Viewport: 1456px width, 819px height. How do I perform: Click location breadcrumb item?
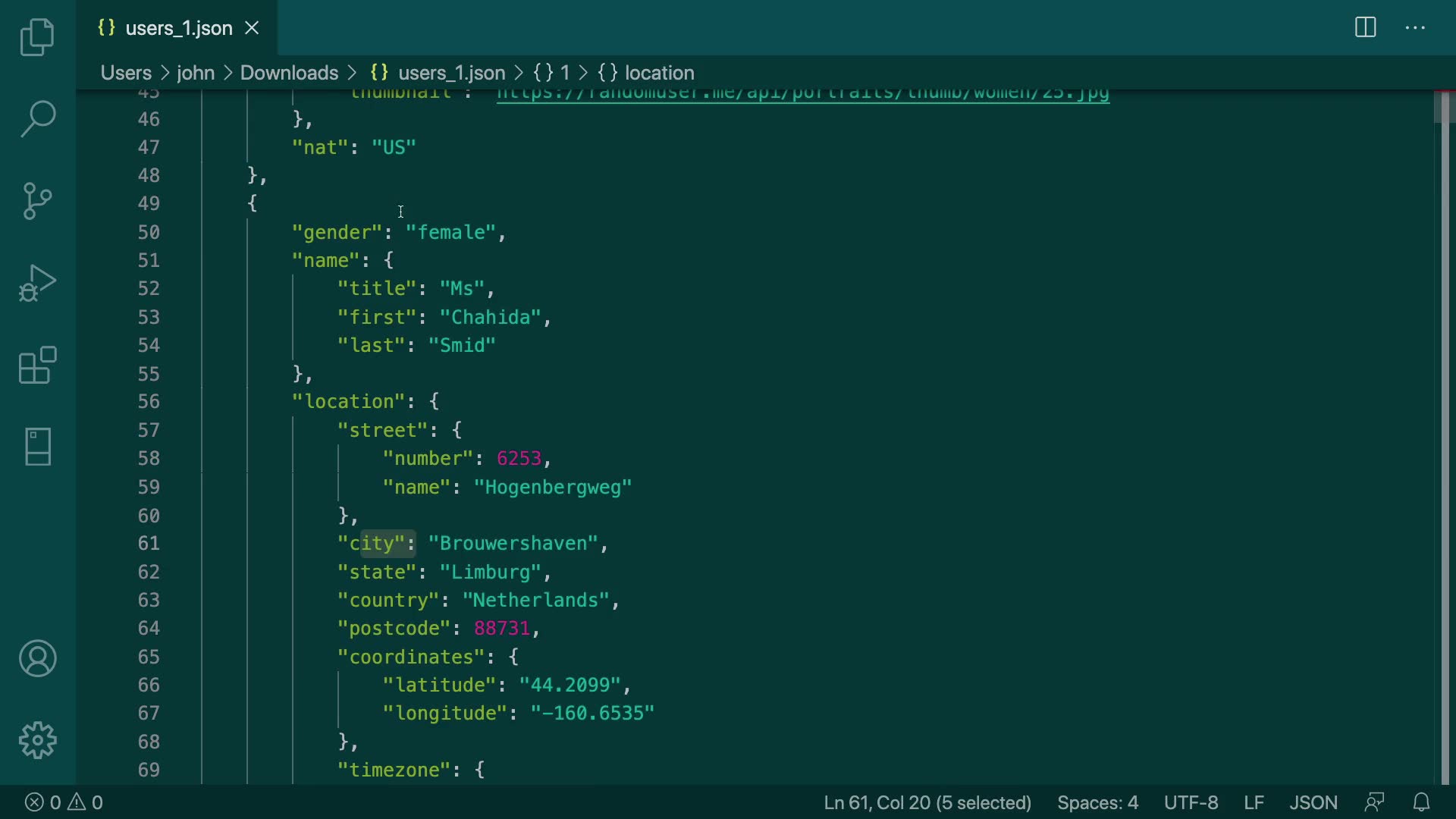(x=658, y=73)
